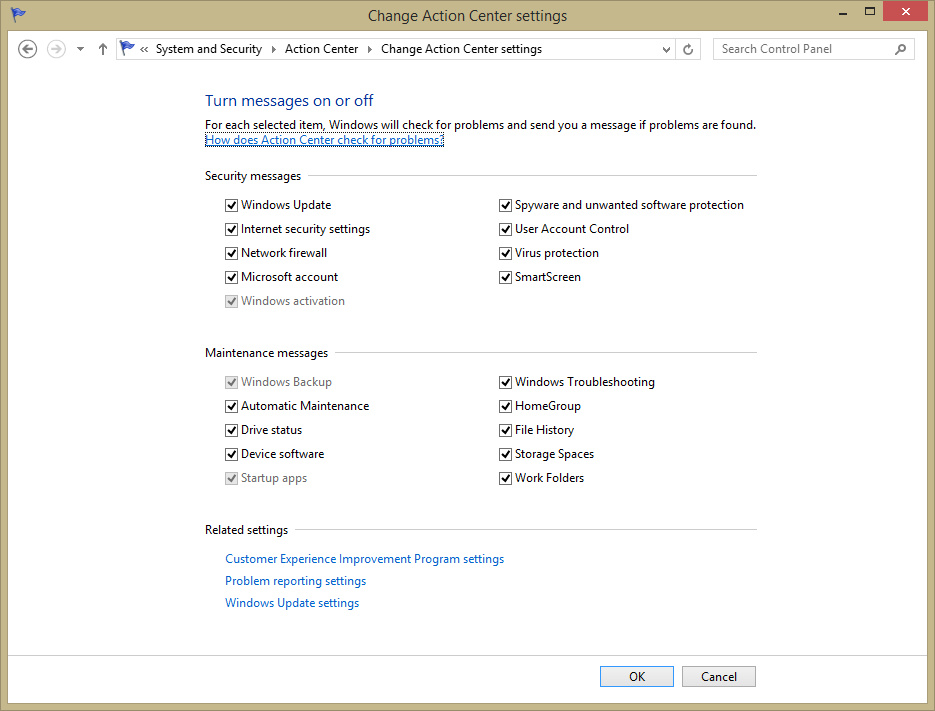935x711 pixels.
Task: Confirm changes with OK button
Action: 637,676
